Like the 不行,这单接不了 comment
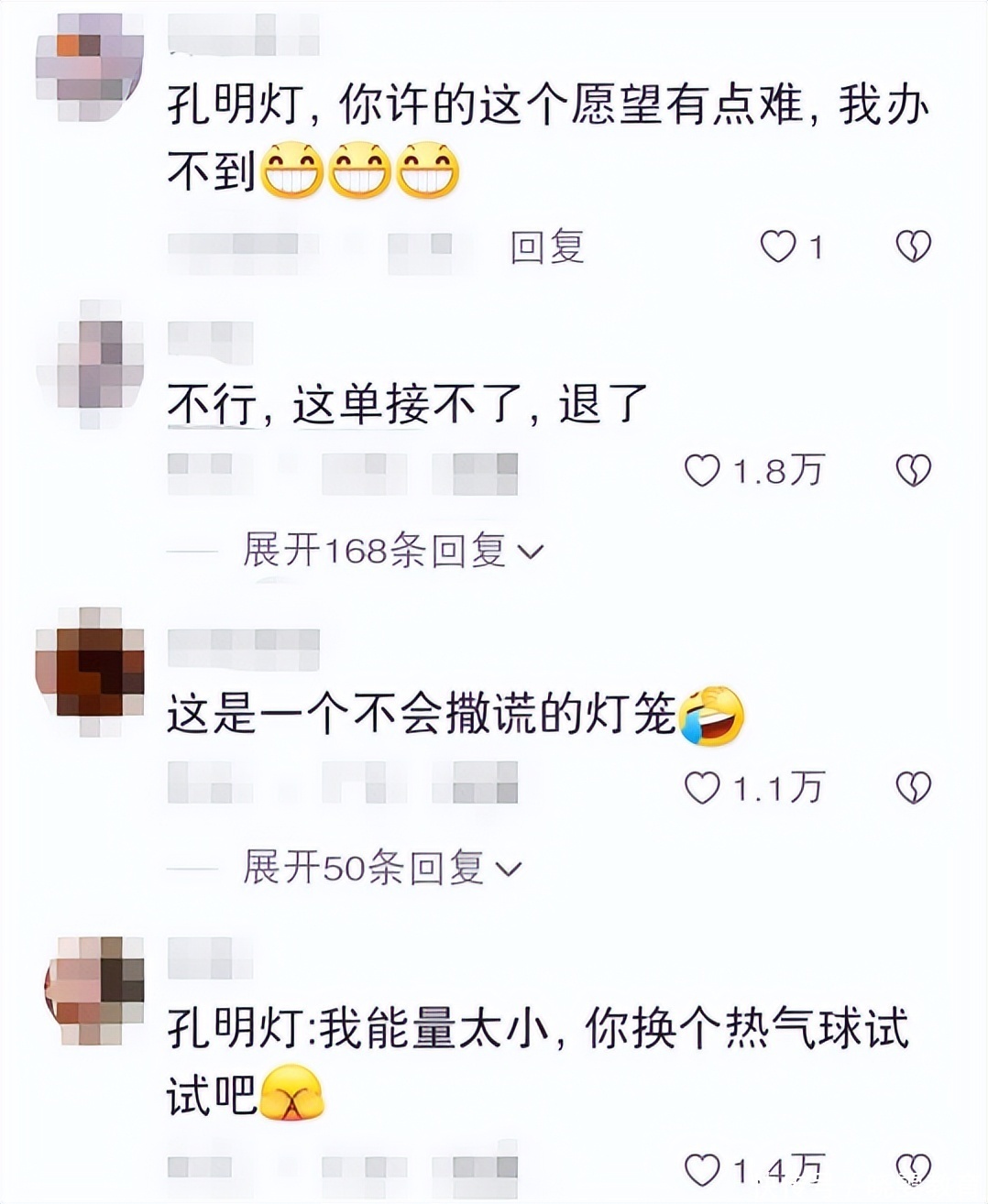Screen dimensions: 988x1204 coord(703,471)
